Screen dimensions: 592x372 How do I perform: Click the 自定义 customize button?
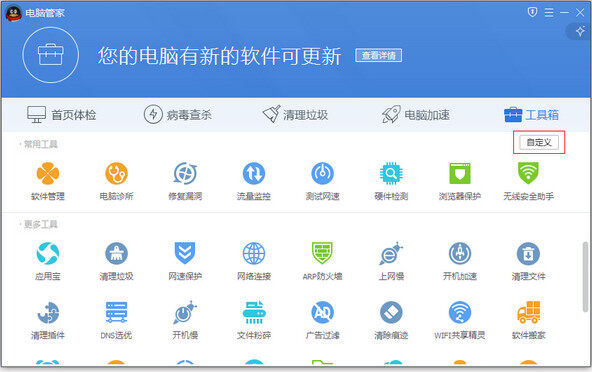[x=539, y=142]
